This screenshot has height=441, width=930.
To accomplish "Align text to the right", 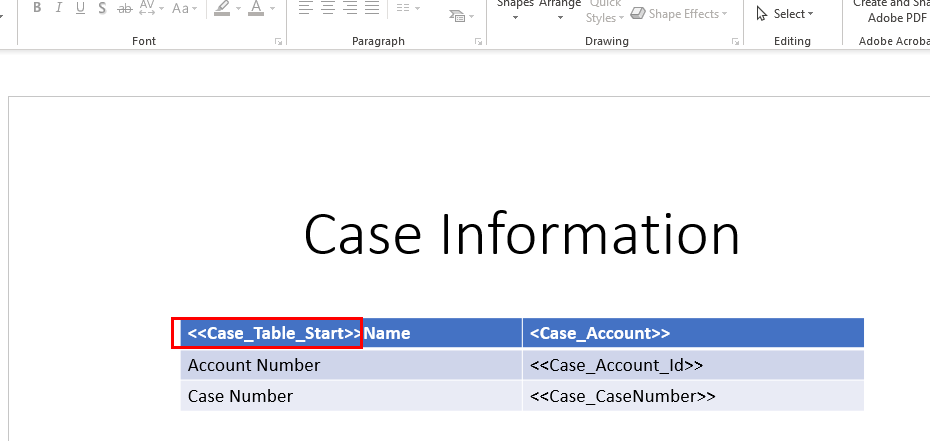I will 349,8.
